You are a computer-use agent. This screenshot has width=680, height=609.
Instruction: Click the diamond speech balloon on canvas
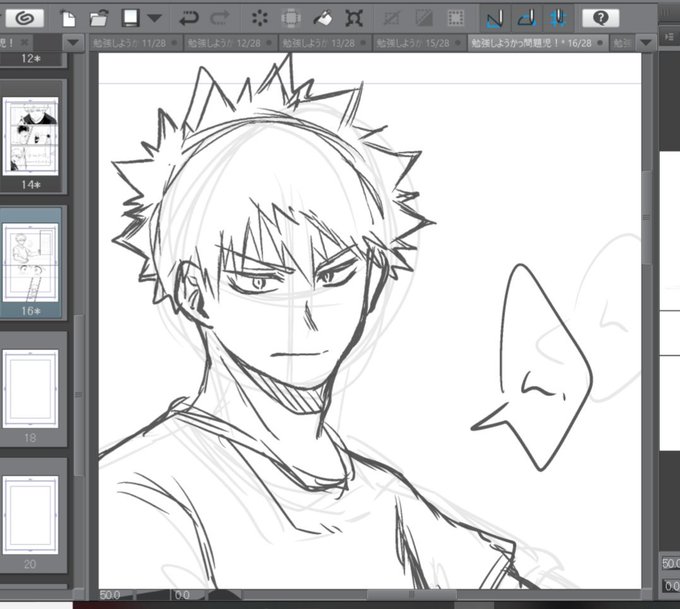533,368
